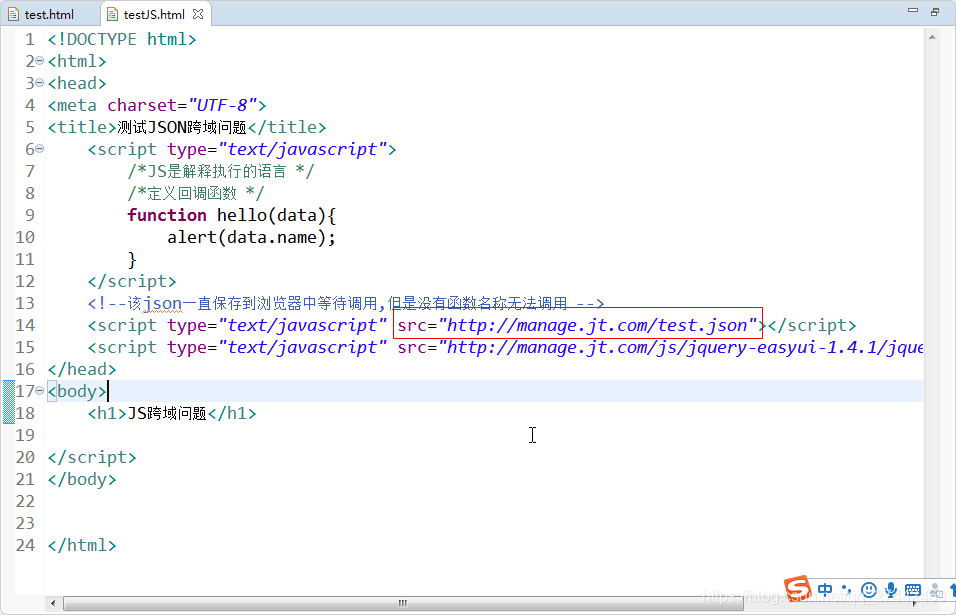The height and width of the screenshot is (615, 956).
Task: Toggle Chinese/English input mode
Action: coord(824,590)
